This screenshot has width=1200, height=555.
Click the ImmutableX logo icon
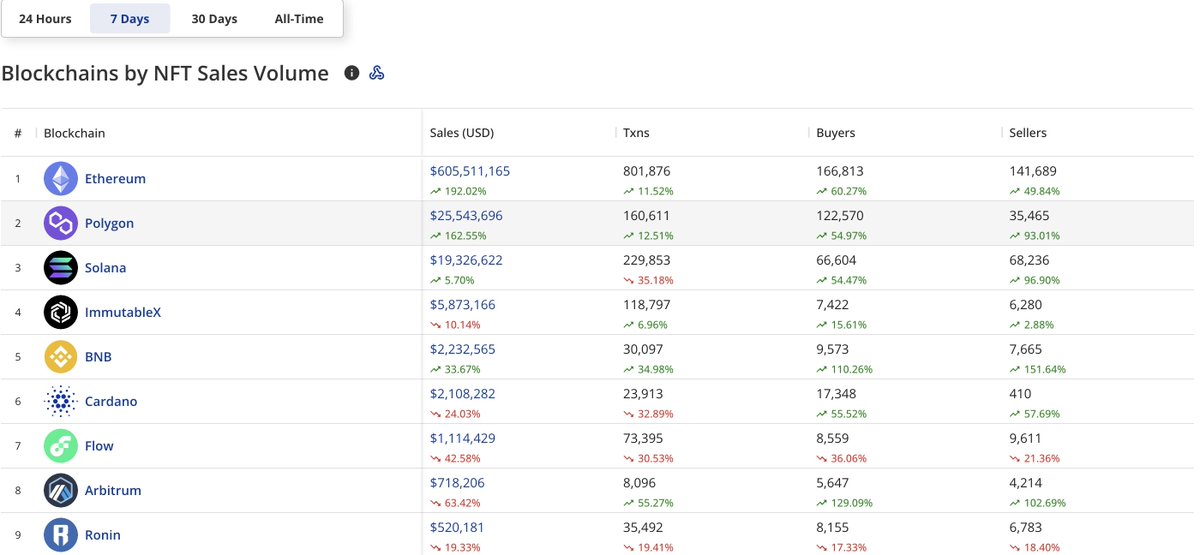point(61,312)
